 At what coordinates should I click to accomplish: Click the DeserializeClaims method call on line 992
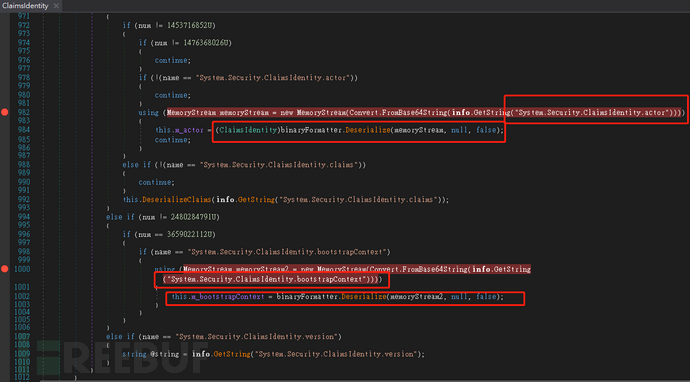point(176,199)
